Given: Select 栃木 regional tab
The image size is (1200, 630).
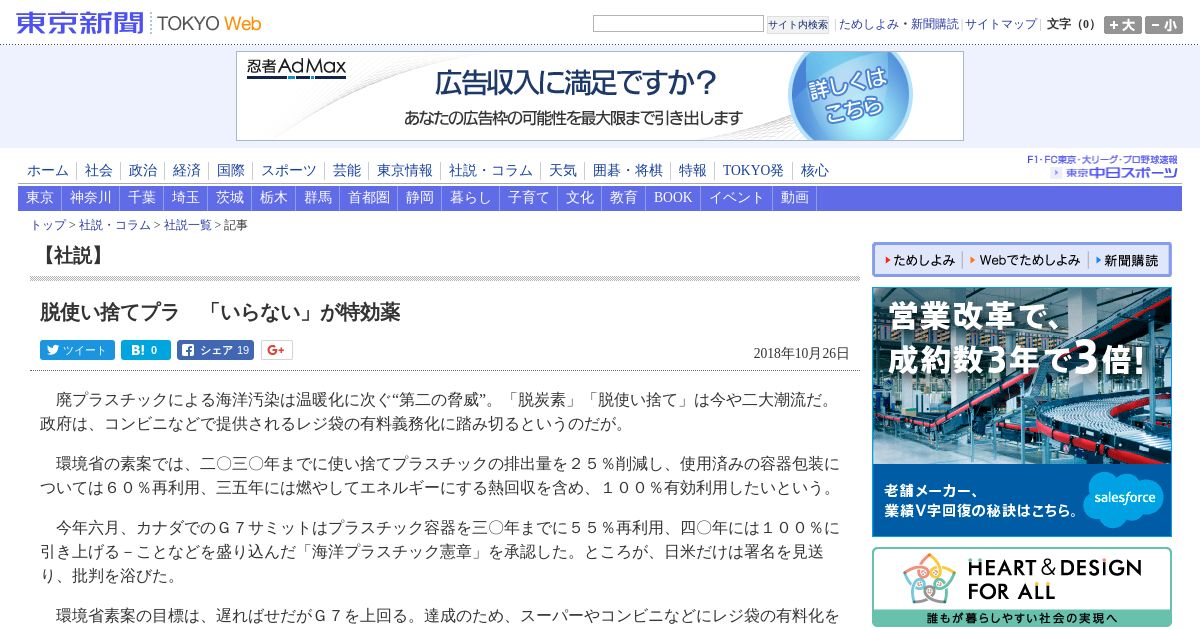Looking at the screenshot, I should click(274, 198).
